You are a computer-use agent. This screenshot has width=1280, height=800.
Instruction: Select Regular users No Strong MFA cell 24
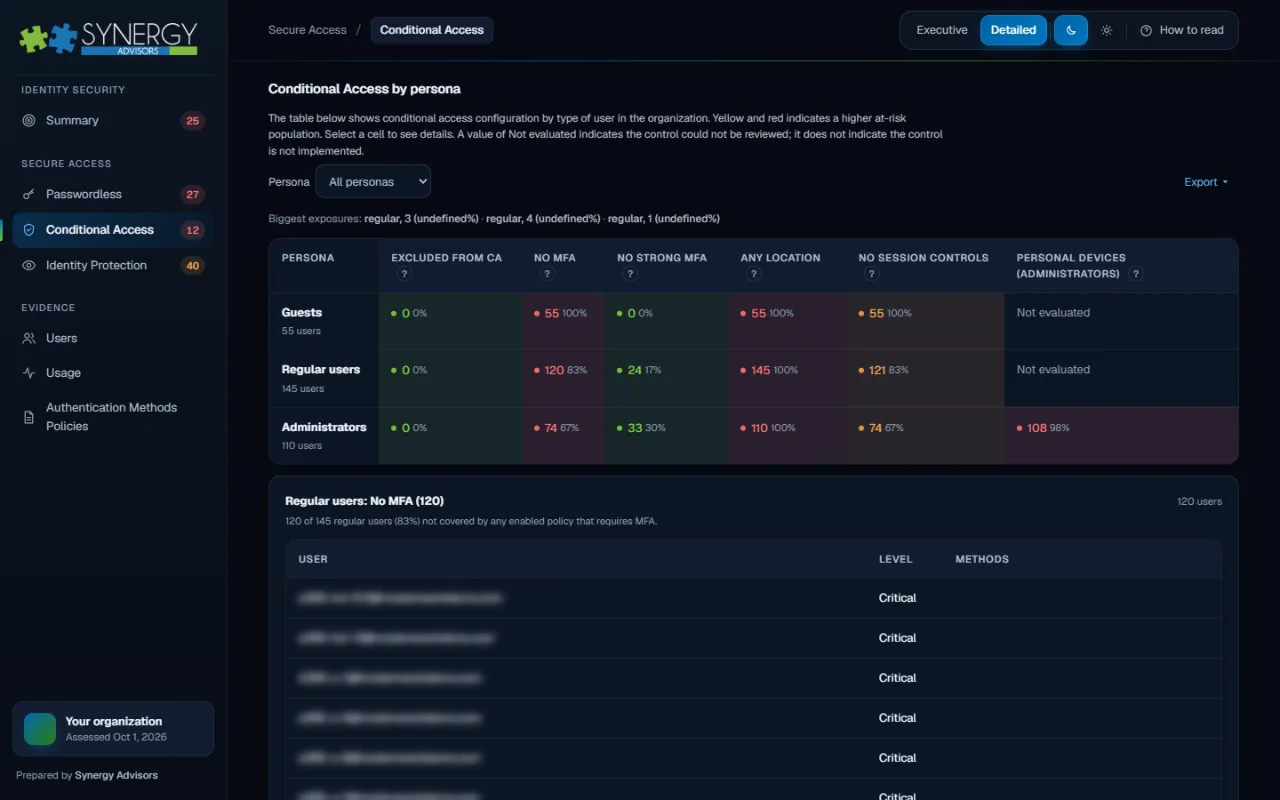point(667,378)
